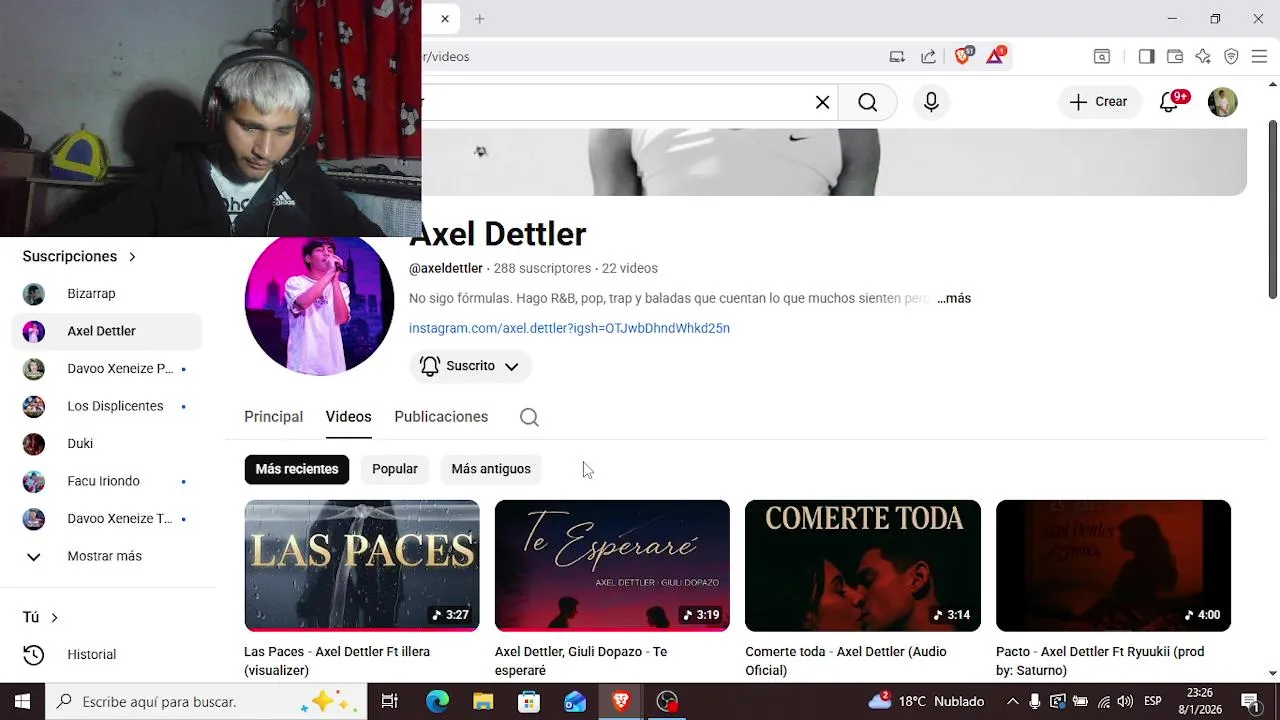Screen dimensions: 1280x720
Task: Click the Windows Start button
Action: tap(23, 702)
